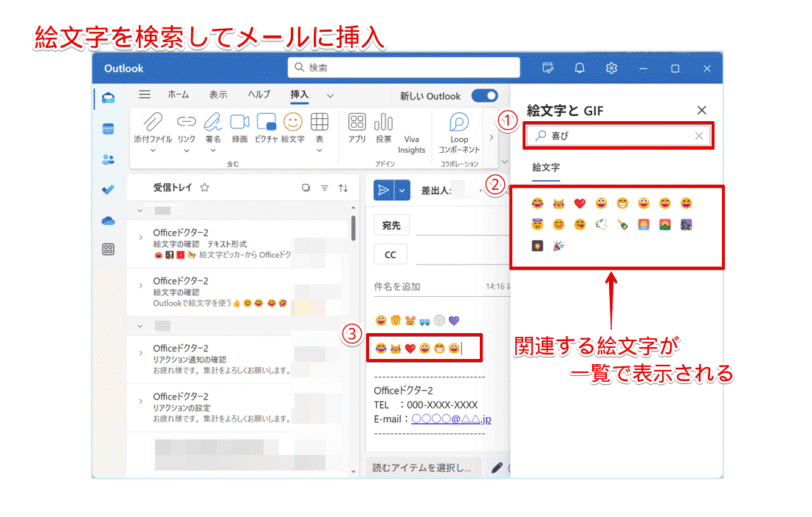Viewport: 812px width, 517px height.
Task: Insert the red heart emoji in emoji panel
Action: pyautogui.click(x=580, y=203)
